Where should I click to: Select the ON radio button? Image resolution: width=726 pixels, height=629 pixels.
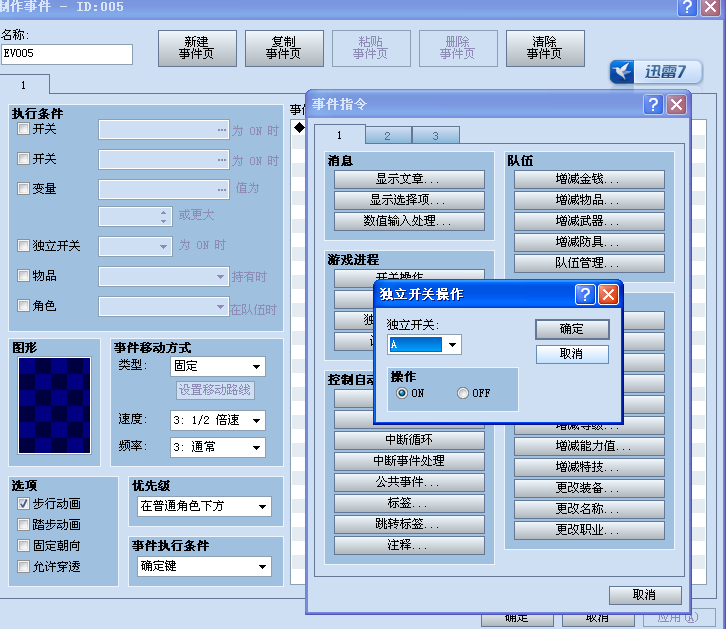tap(401, 393)
